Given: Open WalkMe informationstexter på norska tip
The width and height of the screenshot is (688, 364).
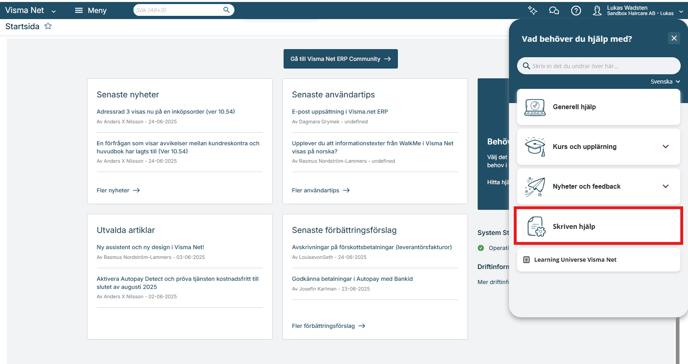Looking at the screenshot, I should click(x=373, y=147).
